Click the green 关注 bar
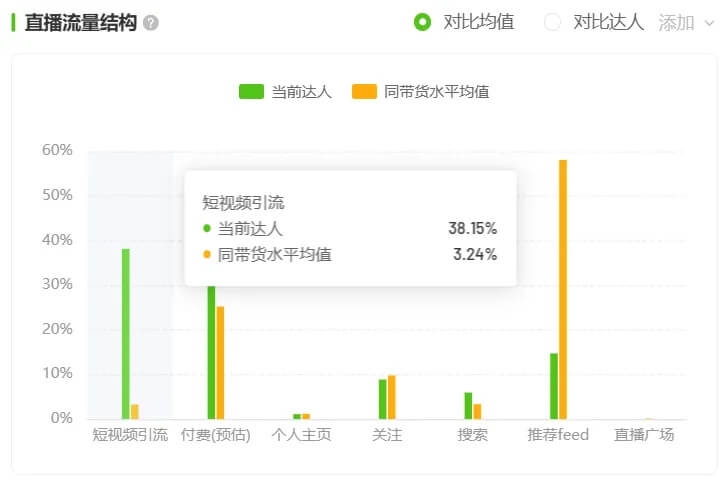This screenshot has height=481, width=722. coord(383,399)
